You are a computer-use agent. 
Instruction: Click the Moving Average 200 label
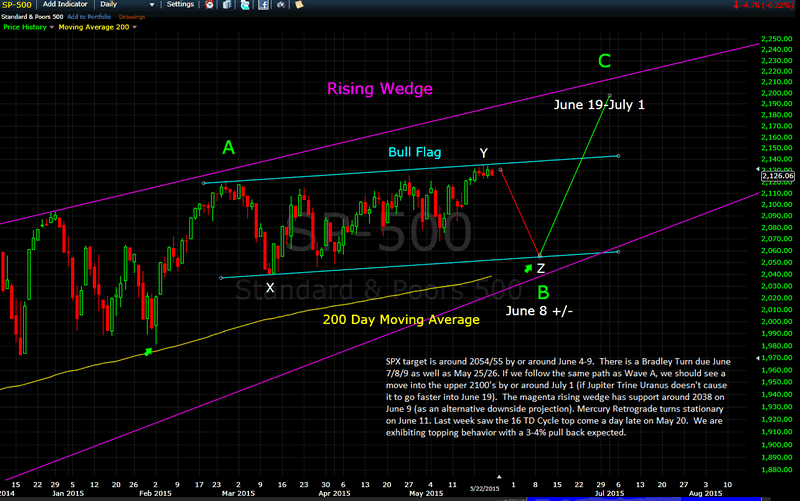[94, 27]
